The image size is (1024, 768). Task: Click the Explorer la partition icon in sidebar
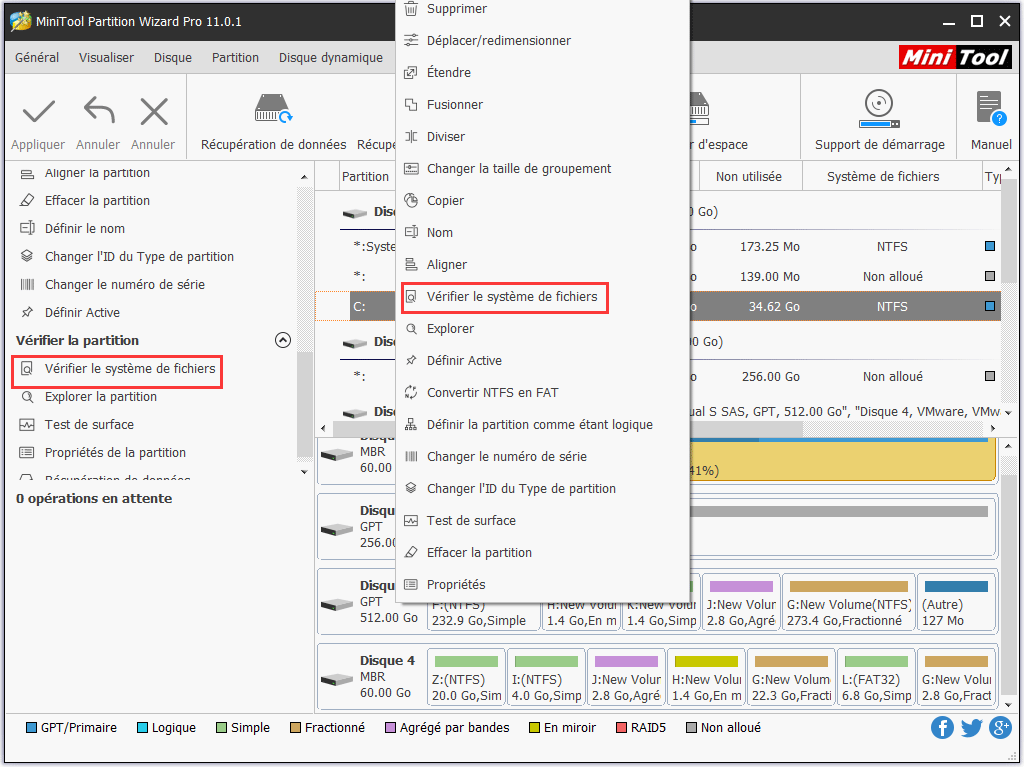(27, 396)
